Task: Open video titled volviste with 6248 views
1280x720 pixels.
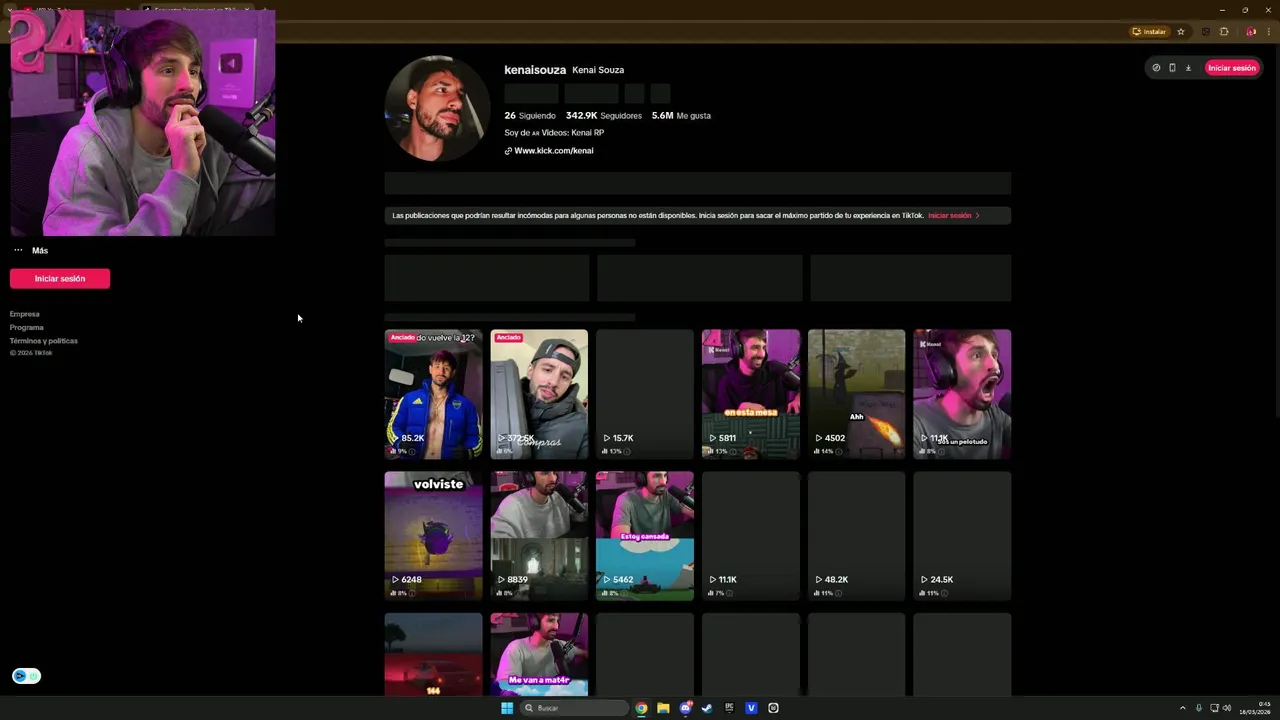Action: [x=433, y=536]
